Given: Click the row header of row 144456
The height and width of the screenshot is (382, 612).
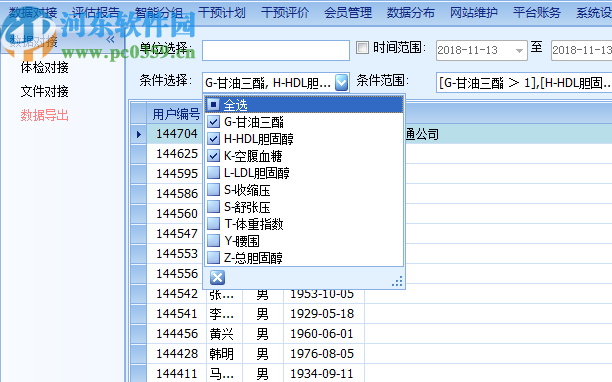Looking at the screenshot, I should point(139,334).
